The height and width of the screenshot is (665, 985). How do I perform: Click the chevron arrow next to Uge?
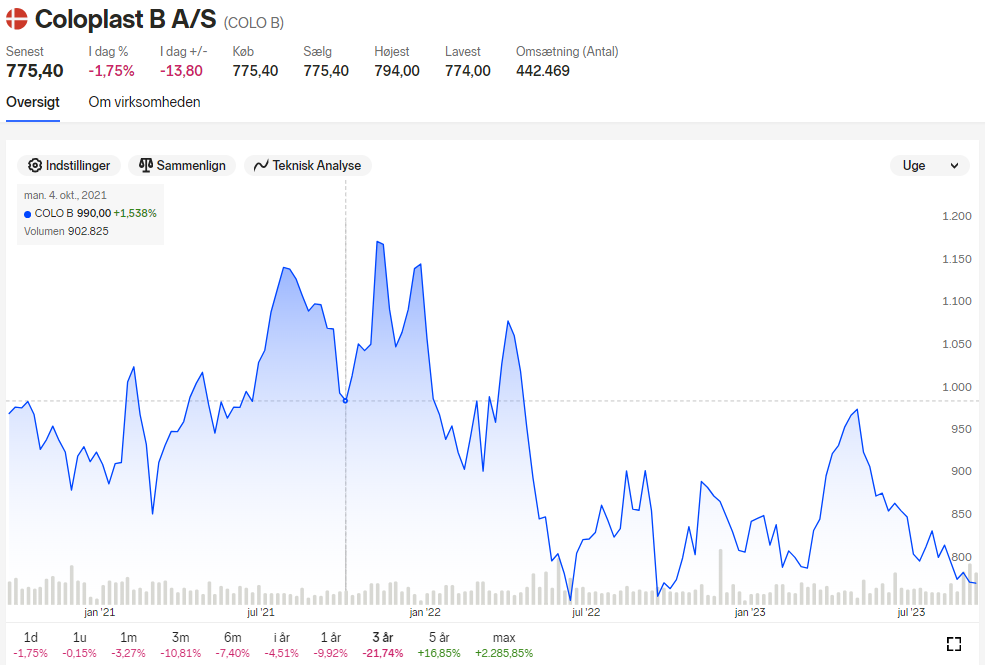[954, 166]
